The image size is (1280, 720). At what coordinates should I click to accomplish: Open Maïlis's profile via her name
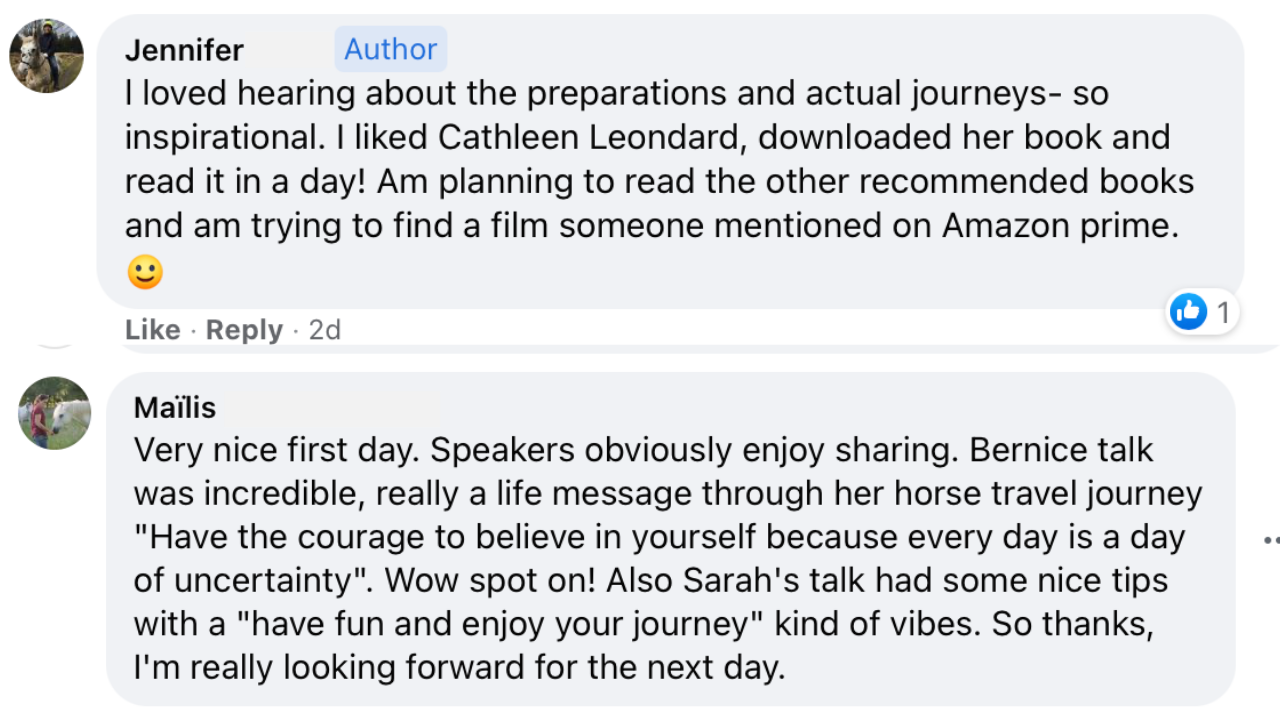pos(175,407)
